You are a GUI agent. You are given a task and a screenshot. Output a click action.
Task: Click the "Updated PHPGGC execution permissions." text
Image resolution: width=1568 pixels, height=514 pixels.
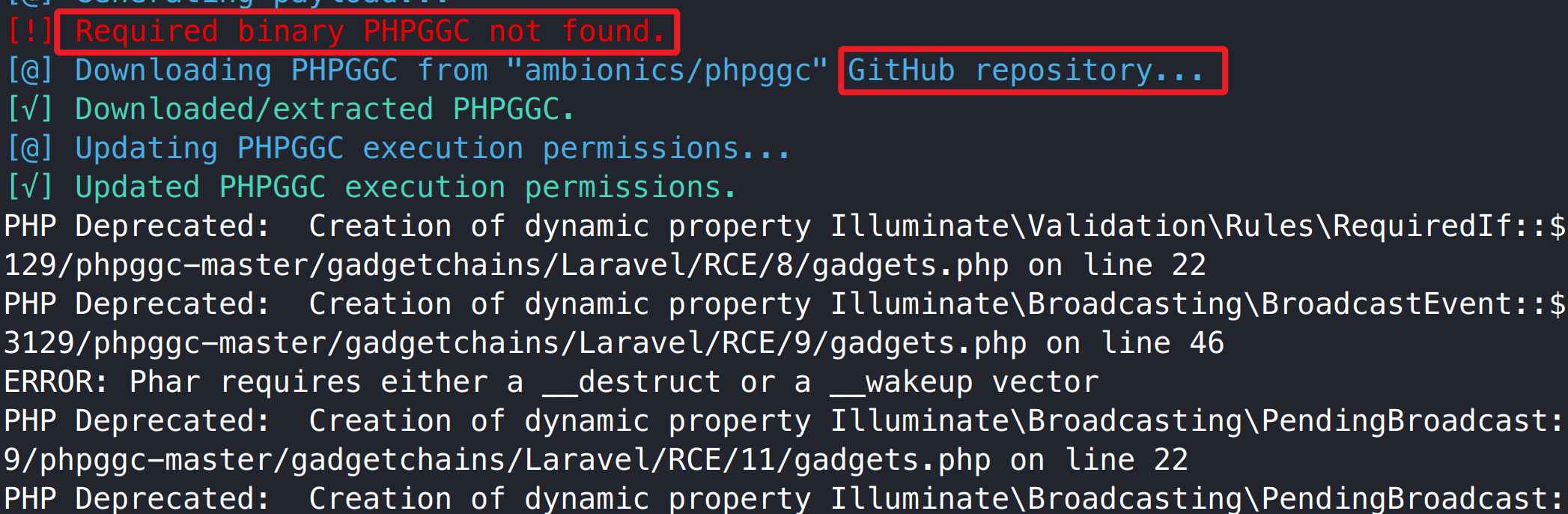coord(405,187)
